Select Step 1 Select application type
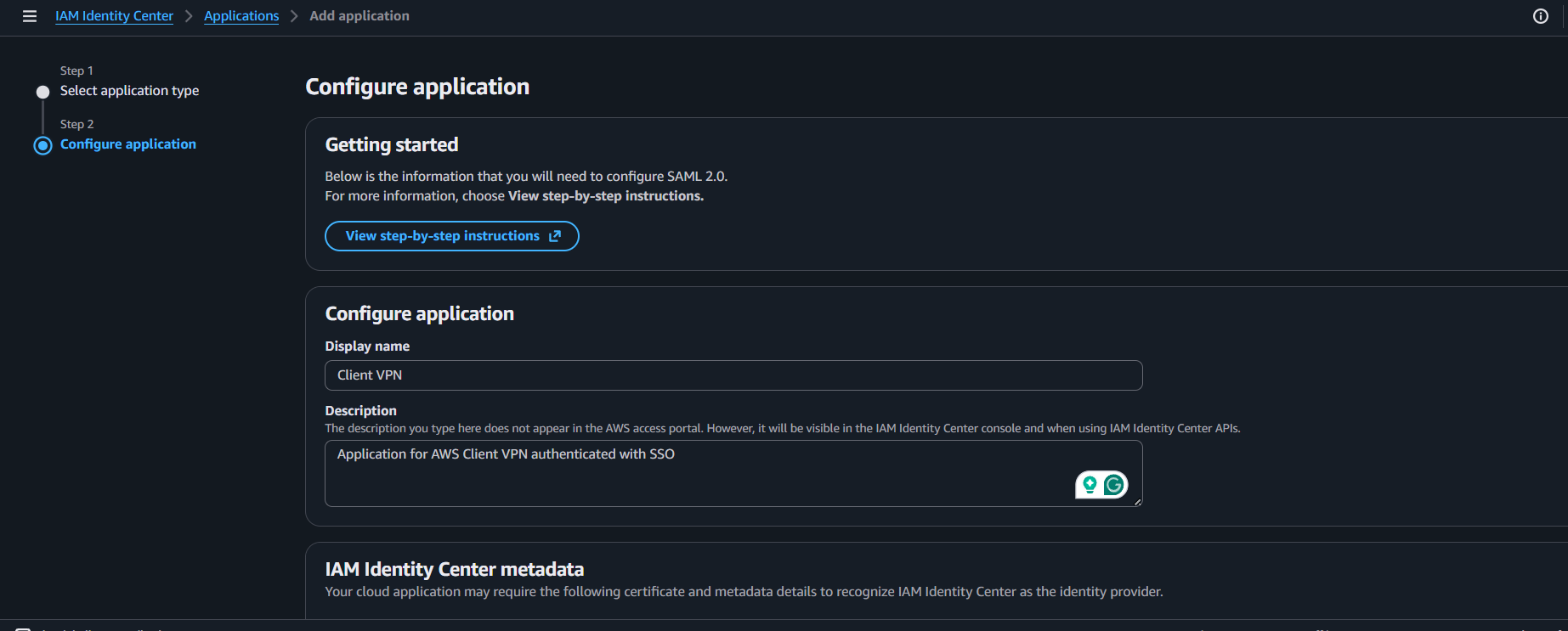The height and width of the screenshot is (631, 1568). [x=129, y=91]
